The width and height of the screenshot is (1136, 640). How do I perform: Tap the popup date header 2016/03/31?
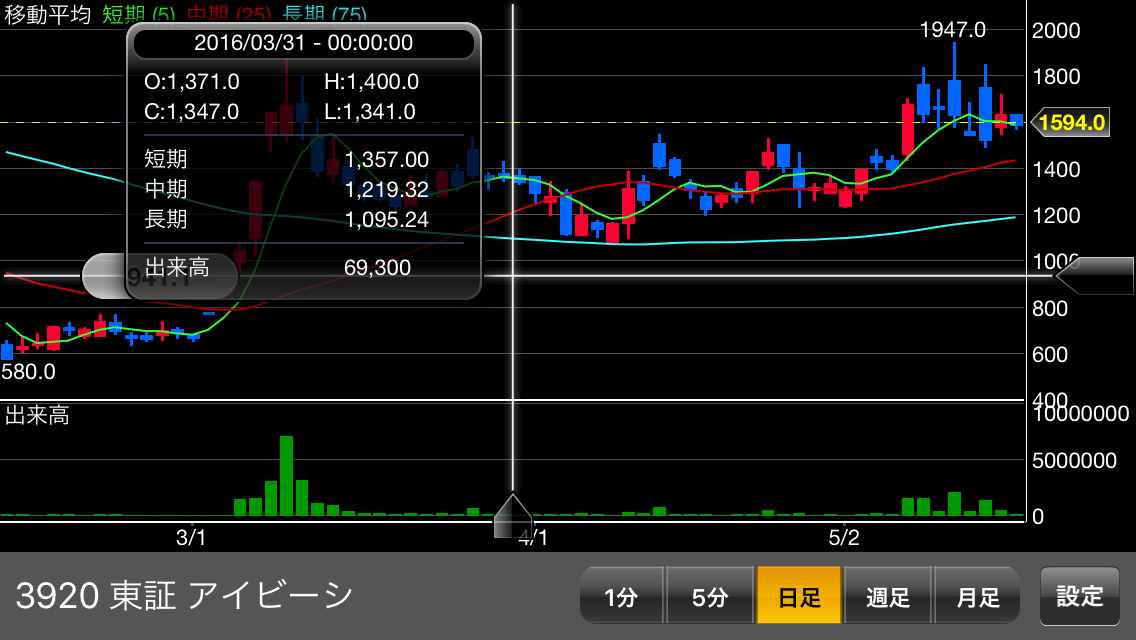pyautogui.click(x=303, y=43)
